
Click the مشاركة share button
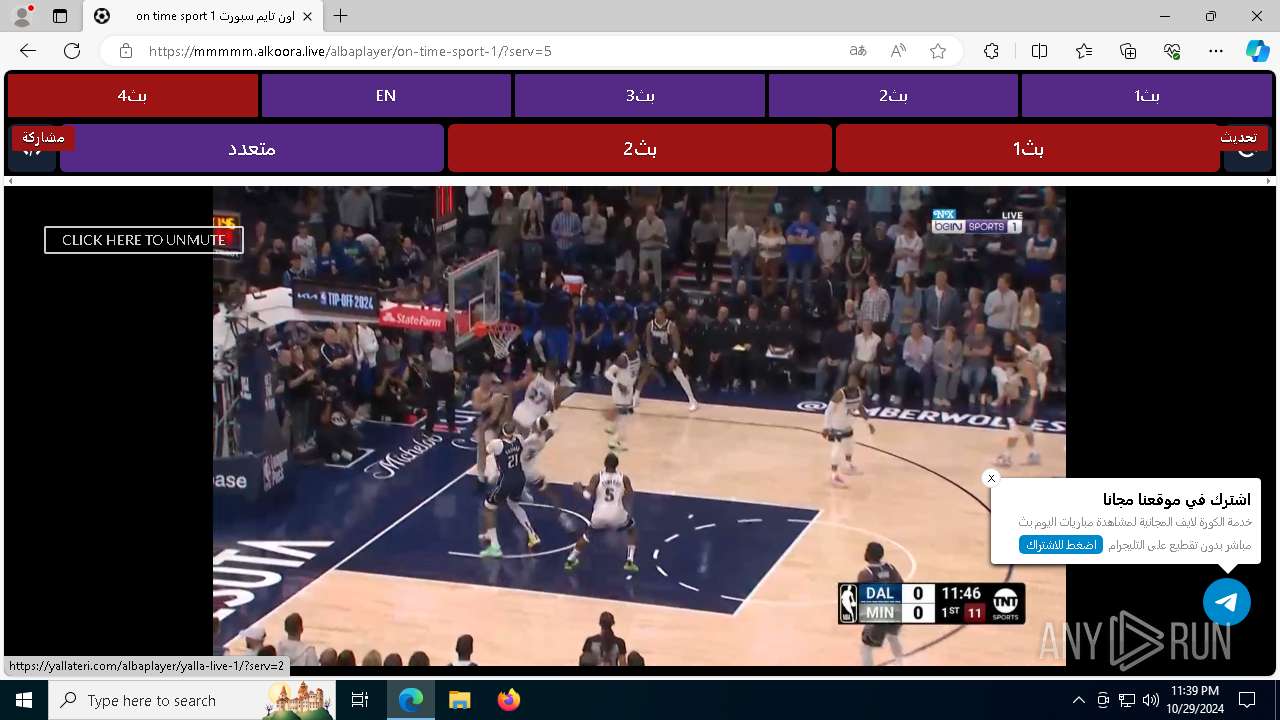point(42,137)
